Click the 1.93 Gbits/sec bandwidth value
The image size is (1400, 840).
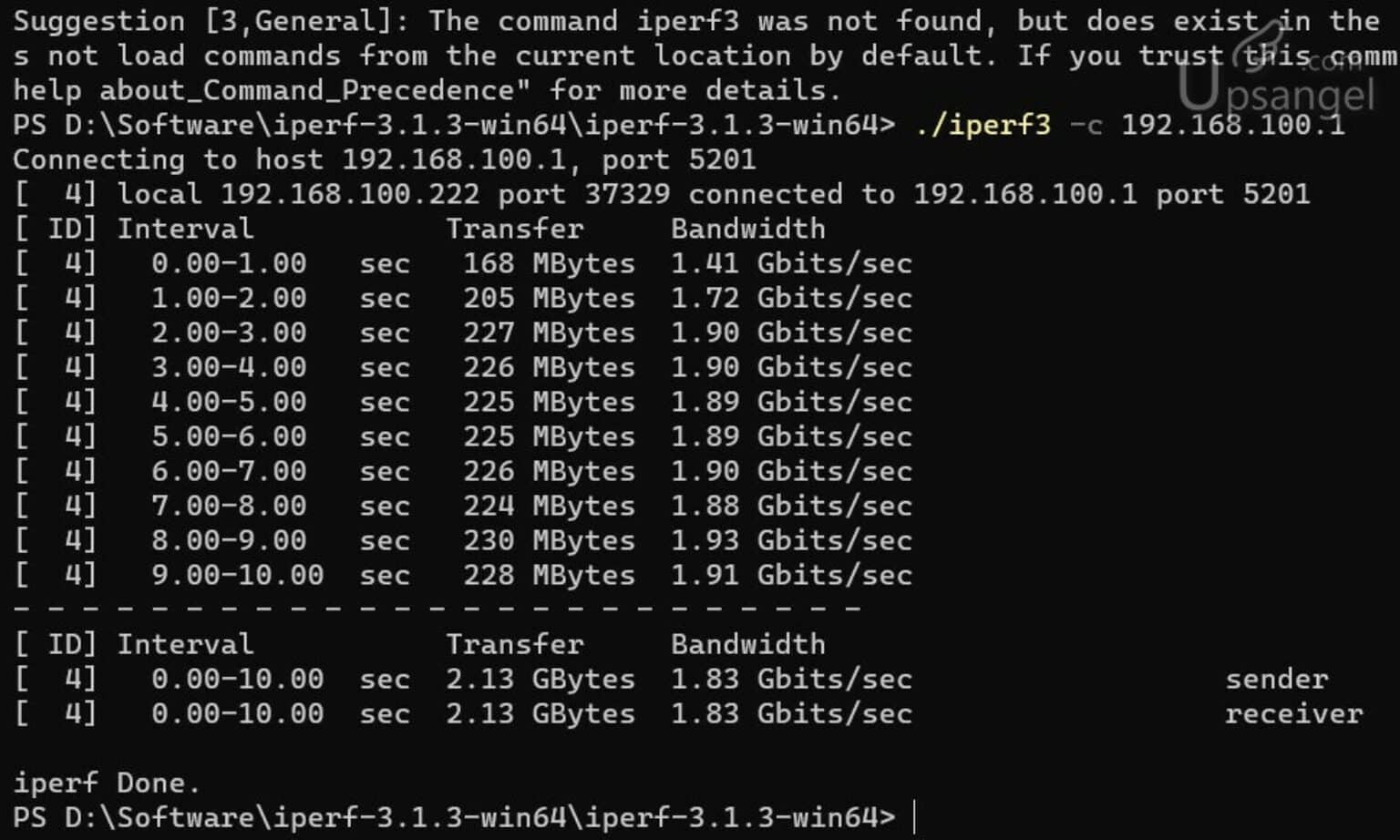(x=790, y=540)
